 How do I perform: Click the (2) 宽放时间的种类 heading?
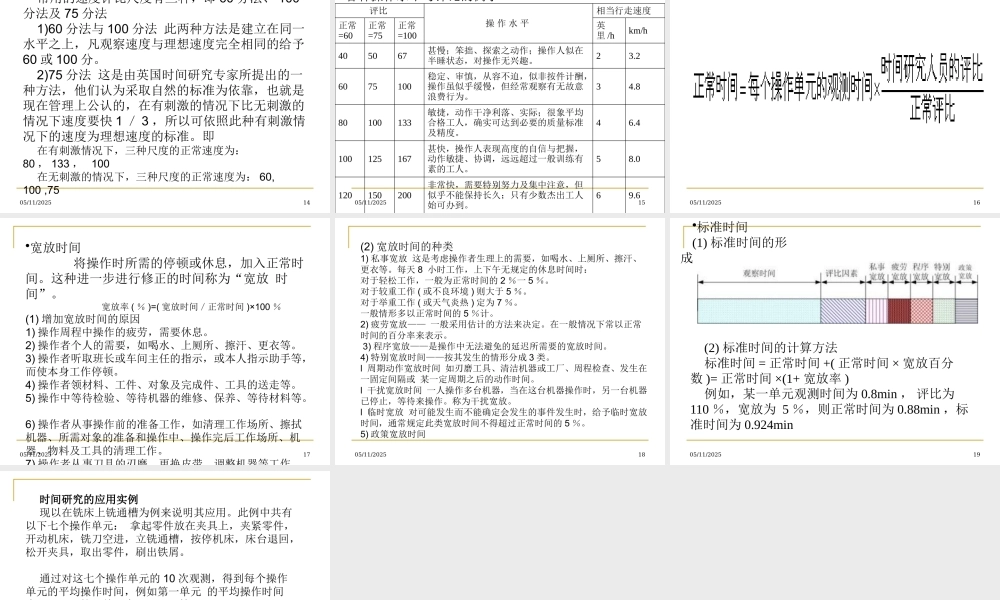(x=406, y=246)
